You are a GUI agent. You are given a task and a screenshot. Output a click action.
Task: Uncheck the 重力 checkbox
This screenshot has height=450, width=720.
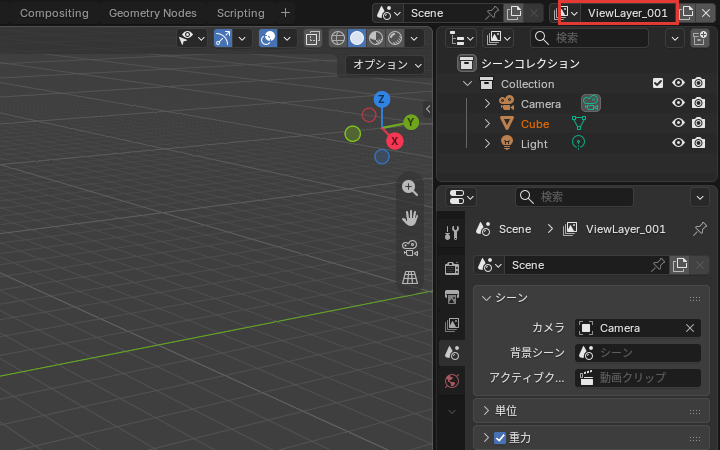(x=500, y=438)
